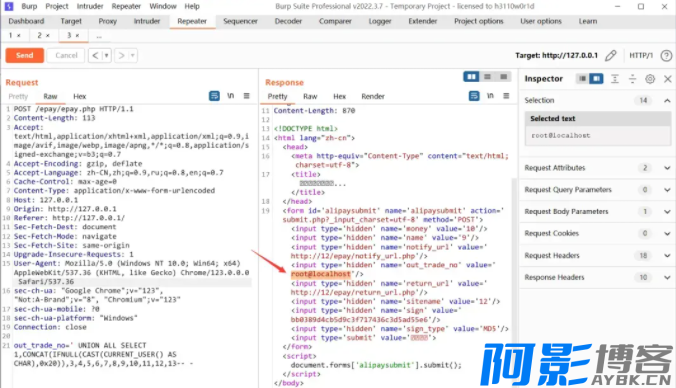Image resolution: width=676 pixels, height=388 pixels.
Task: Switch to the Logger tab
Action: coord(379,21)
